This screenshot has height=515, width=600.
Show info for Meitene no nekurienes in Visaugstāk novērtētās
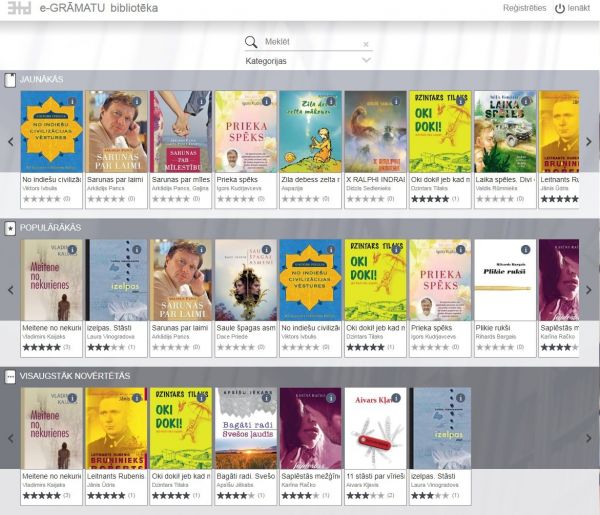72,398
